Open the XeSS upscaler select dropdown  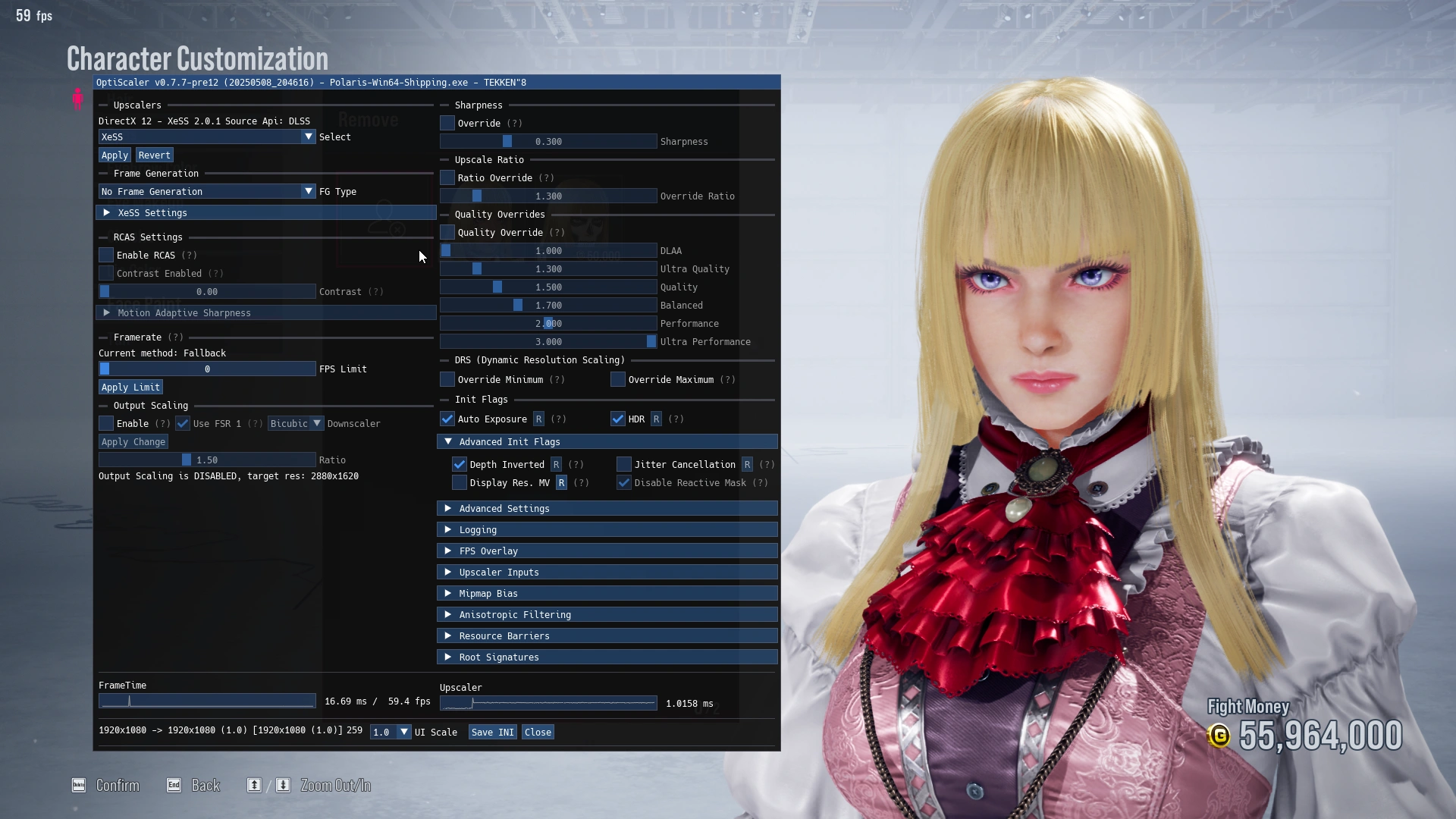pyautogui.click(x=207, y=136)
